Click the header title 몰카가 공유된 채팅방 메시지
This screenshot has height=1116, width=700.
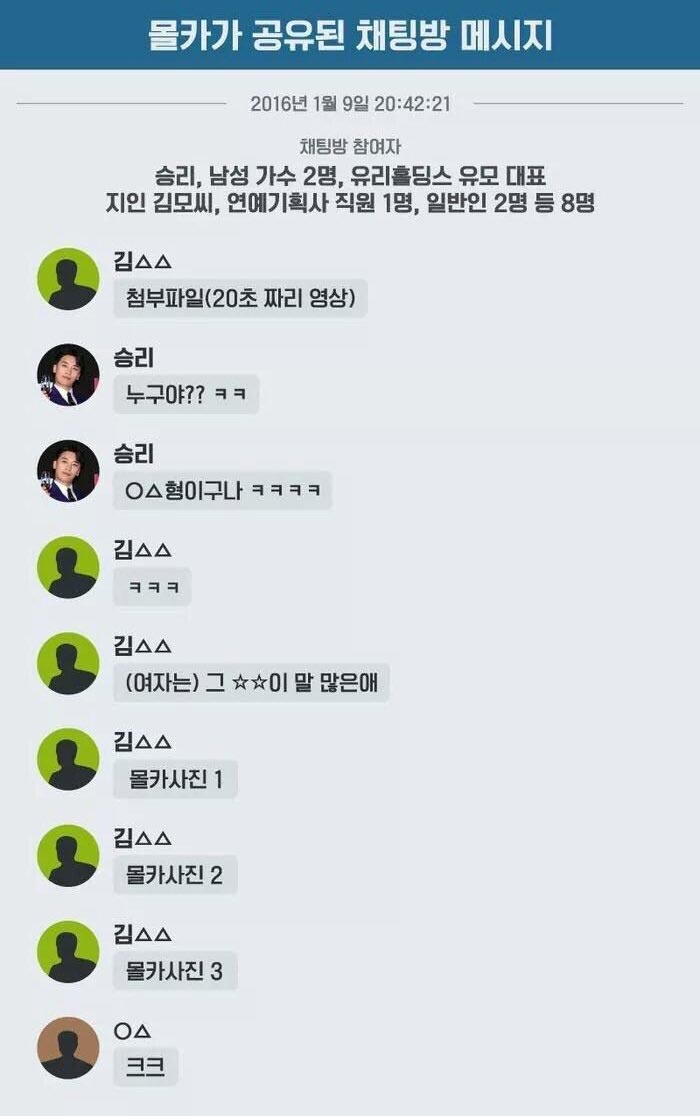pyautogui.click(x=350, y=35)
